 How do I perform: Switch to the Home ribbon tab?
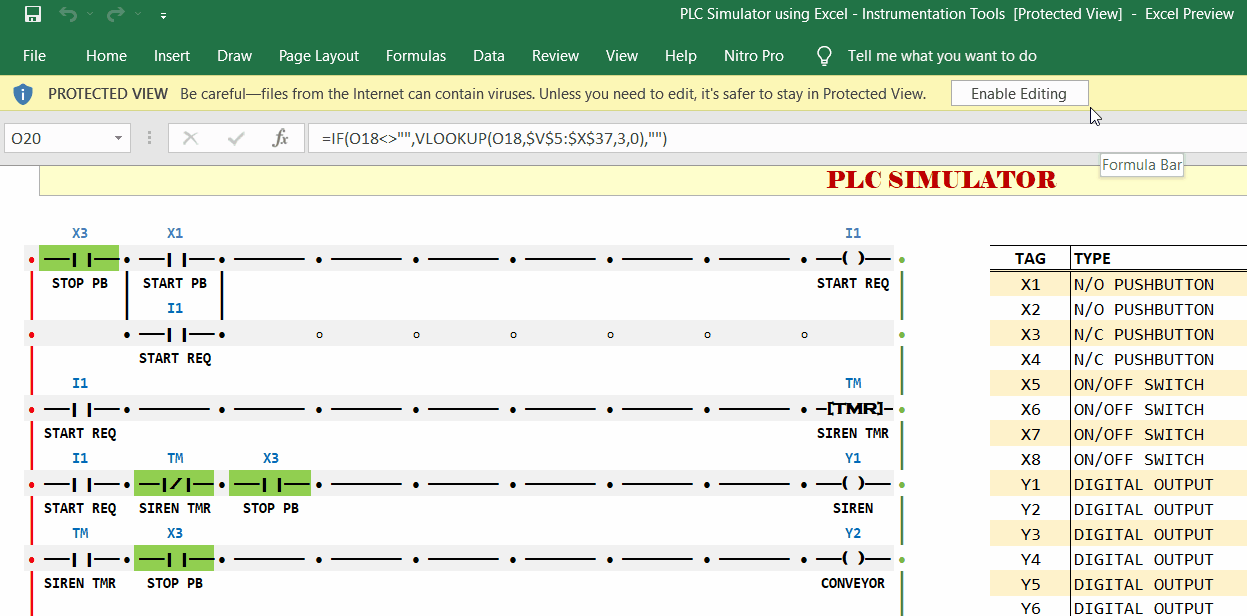coord(106,56)
